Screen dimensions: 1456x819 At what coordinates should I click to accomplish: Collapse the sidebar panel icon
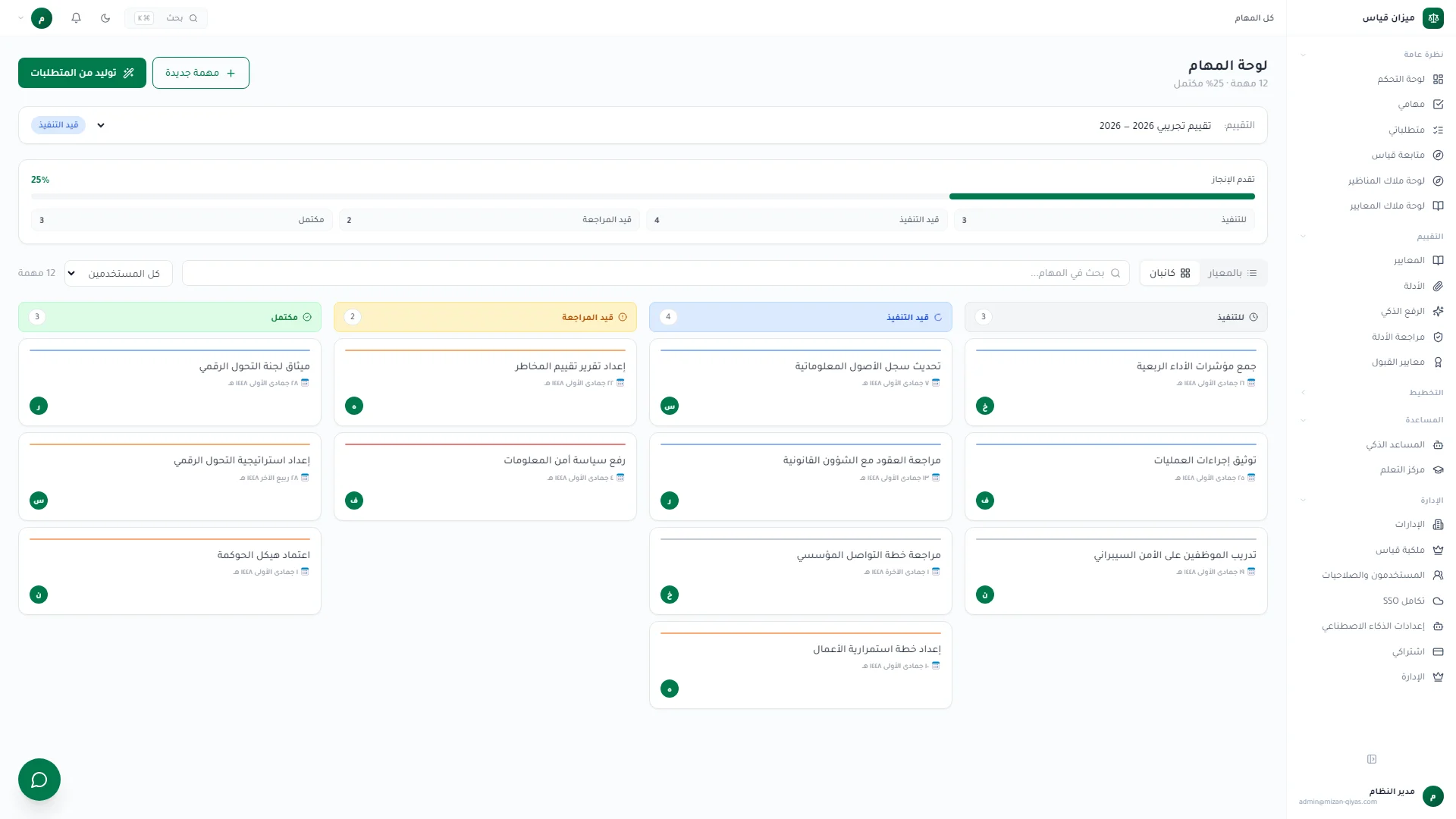tap(1372, 759)
